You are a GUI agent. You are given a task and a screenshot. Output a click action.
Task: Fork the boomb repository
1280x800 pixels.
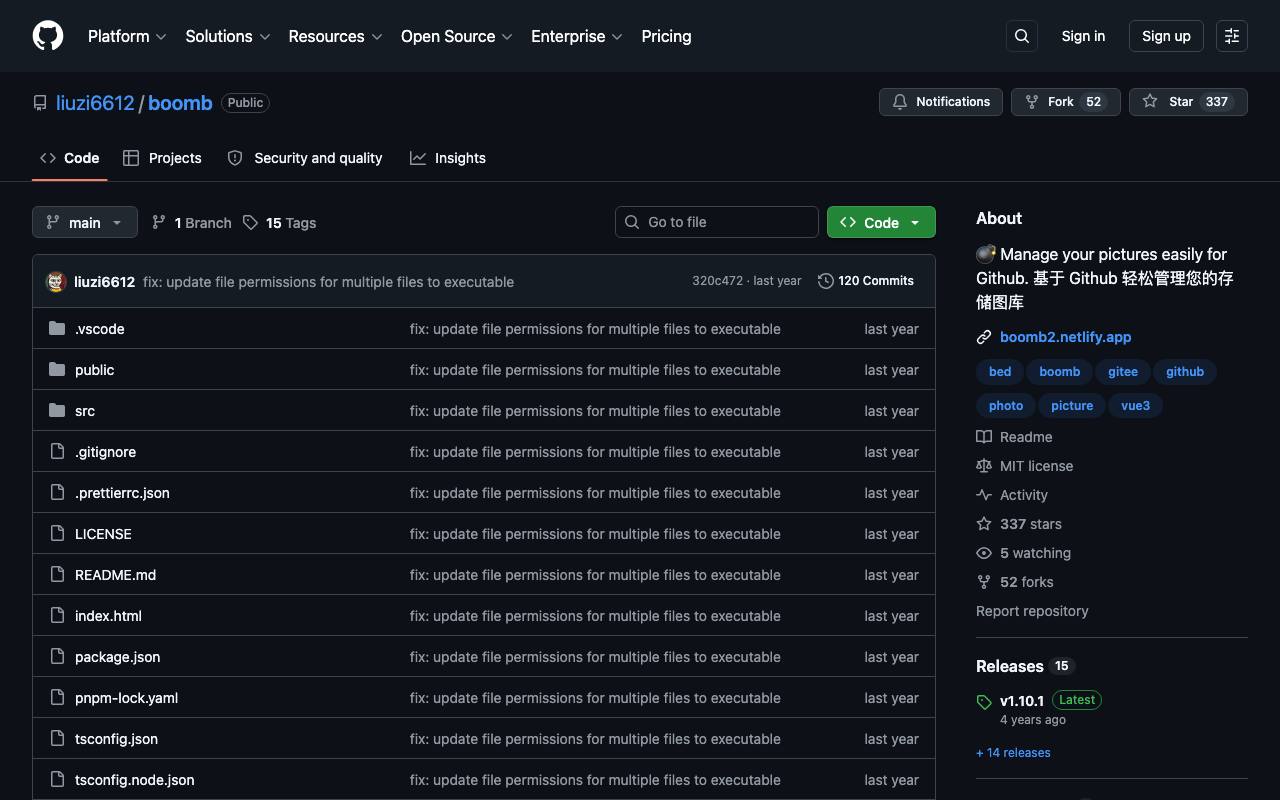point(1066,102)
